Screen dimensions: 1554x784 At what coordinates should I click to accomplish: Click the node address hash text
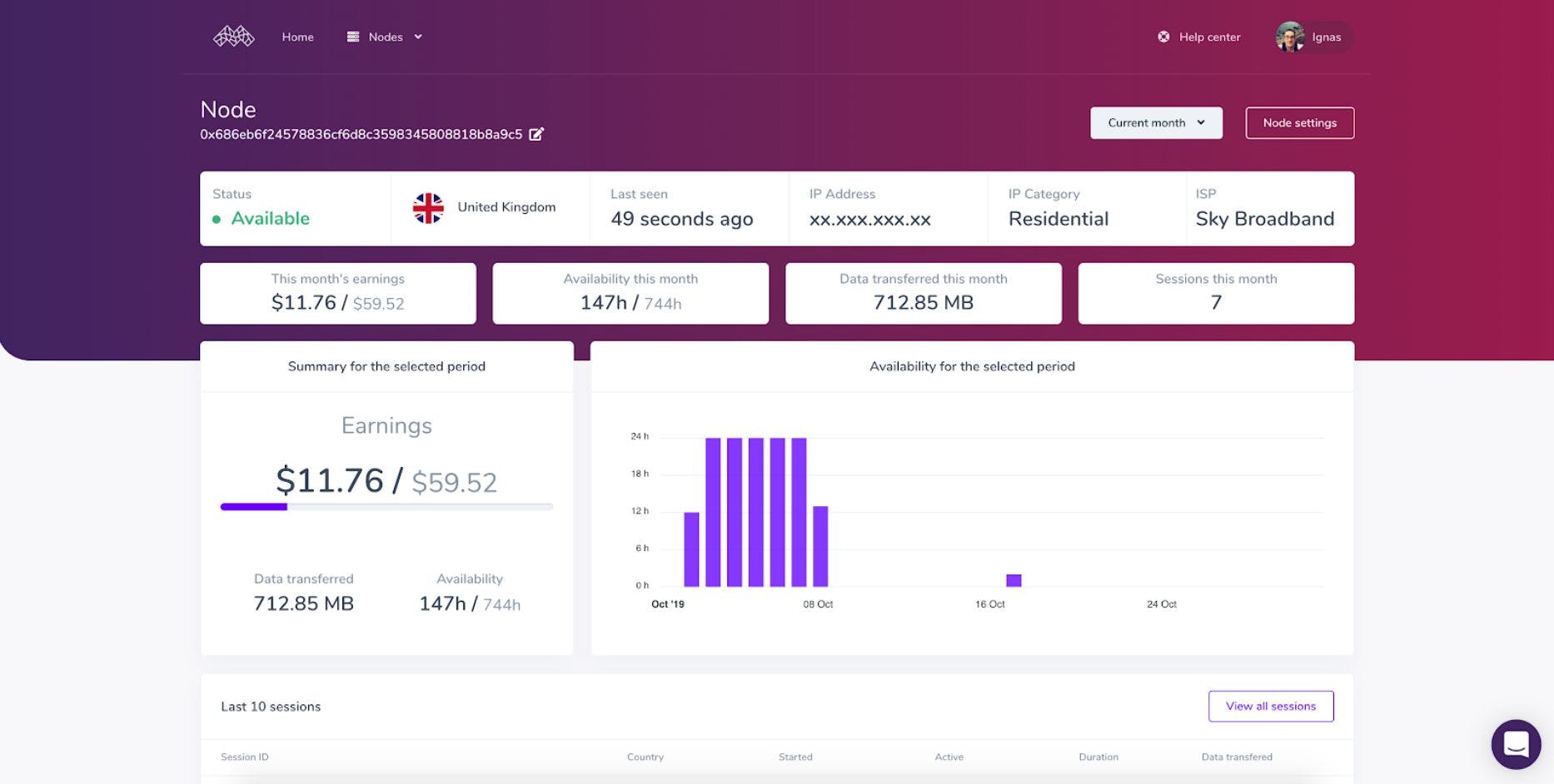pos(361,134)
